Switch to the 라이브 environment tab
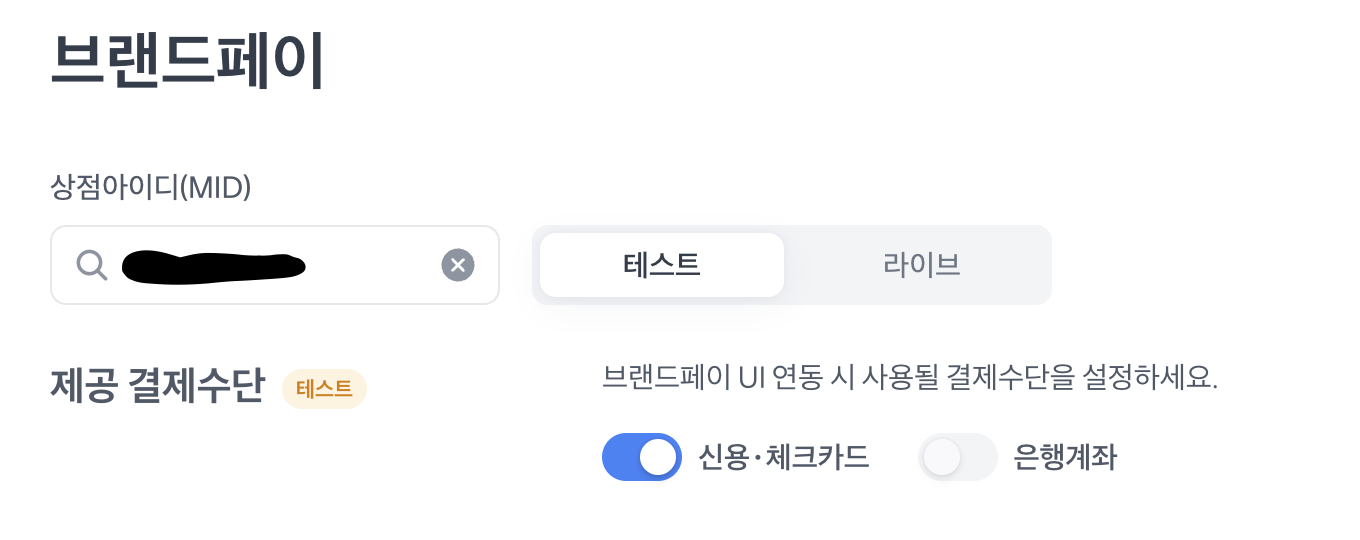The image size is (1360, 540). click(x=921, y=265)
